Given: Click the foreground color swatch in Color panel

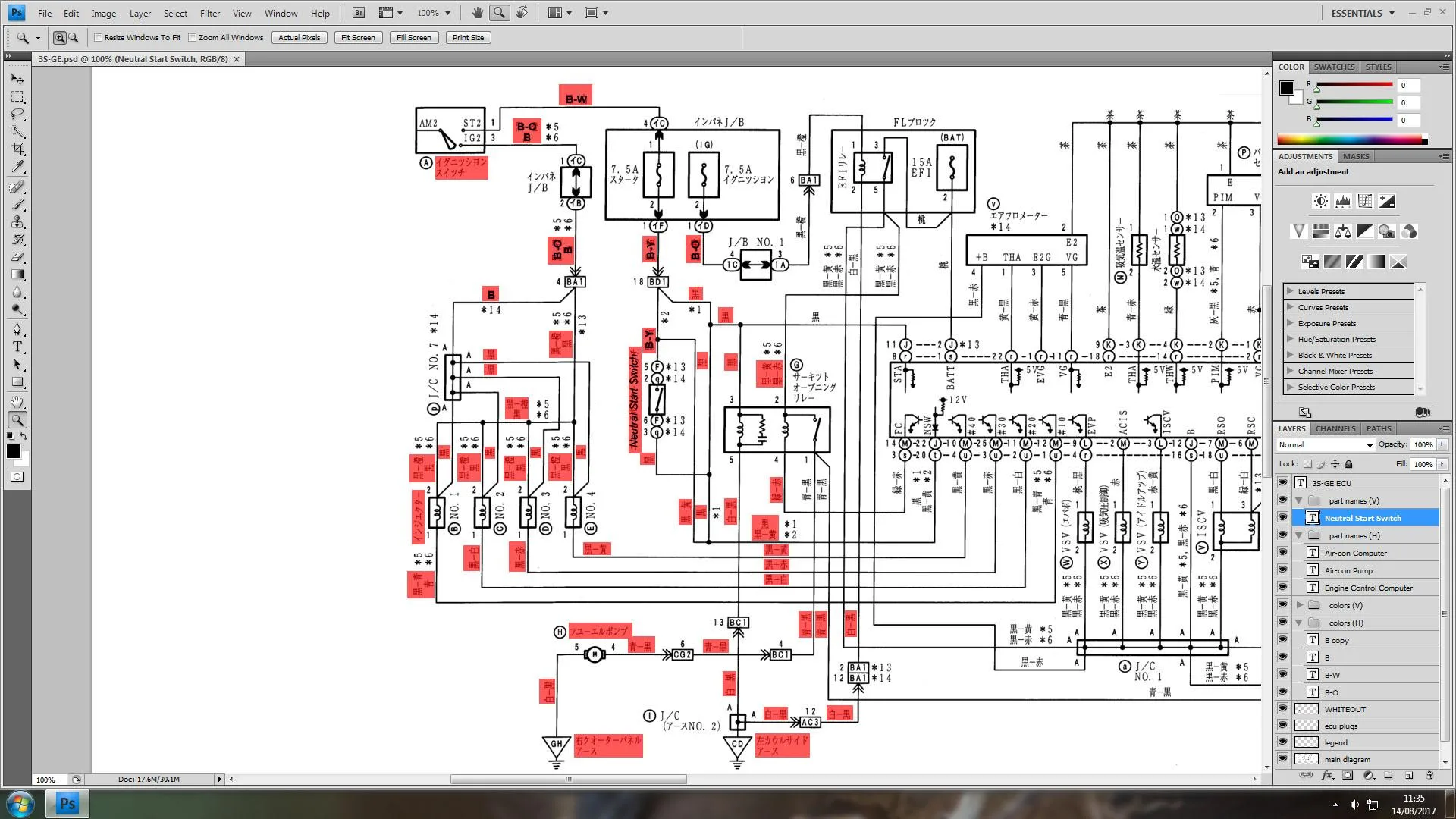Looking at the screenshot, I should [x=1287, y=88].
